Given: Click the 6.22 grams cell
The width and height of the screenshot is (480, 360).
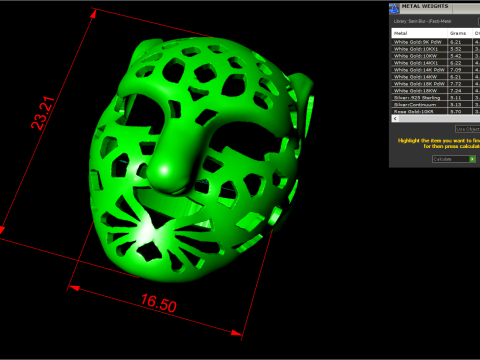Looking at the screenshot, I should pos(460,63).
